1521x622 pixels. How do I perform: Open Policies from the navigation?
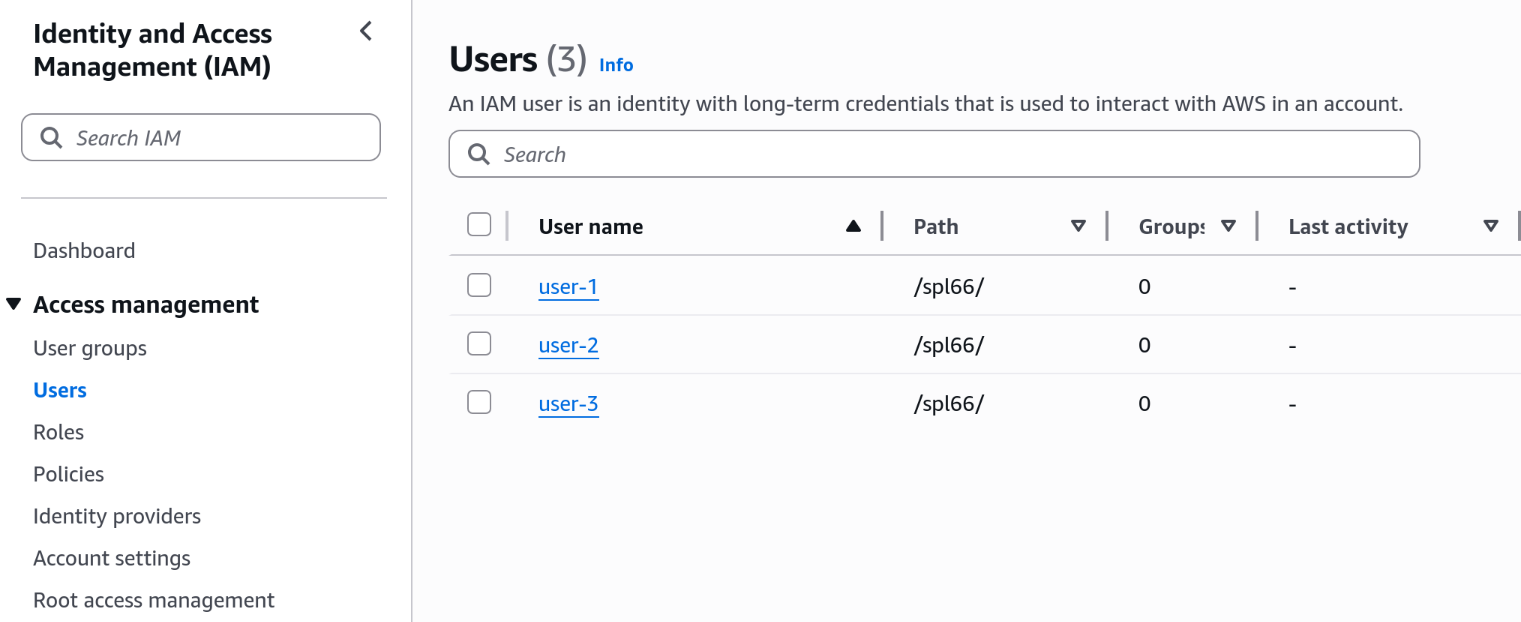pyautogui.click(x=68, y=474)
